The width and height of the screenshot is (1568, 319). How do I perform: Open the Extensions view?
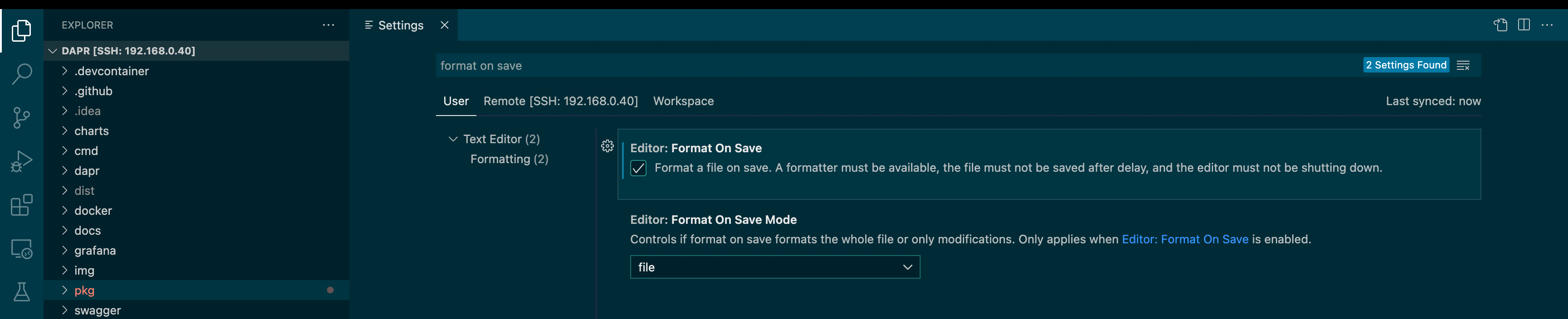(x=22, y=205)
